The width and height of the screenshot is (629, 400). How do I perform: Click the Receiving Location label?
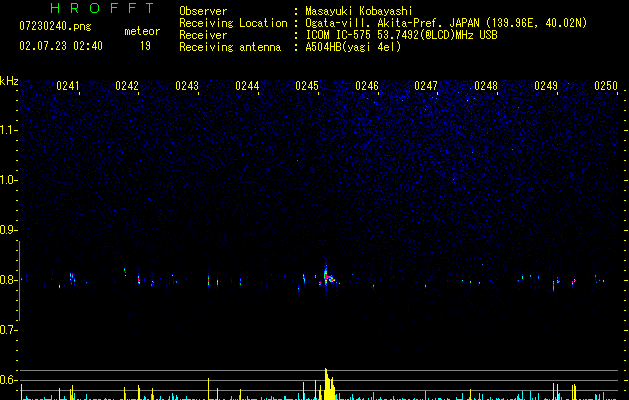click(233, 23)
